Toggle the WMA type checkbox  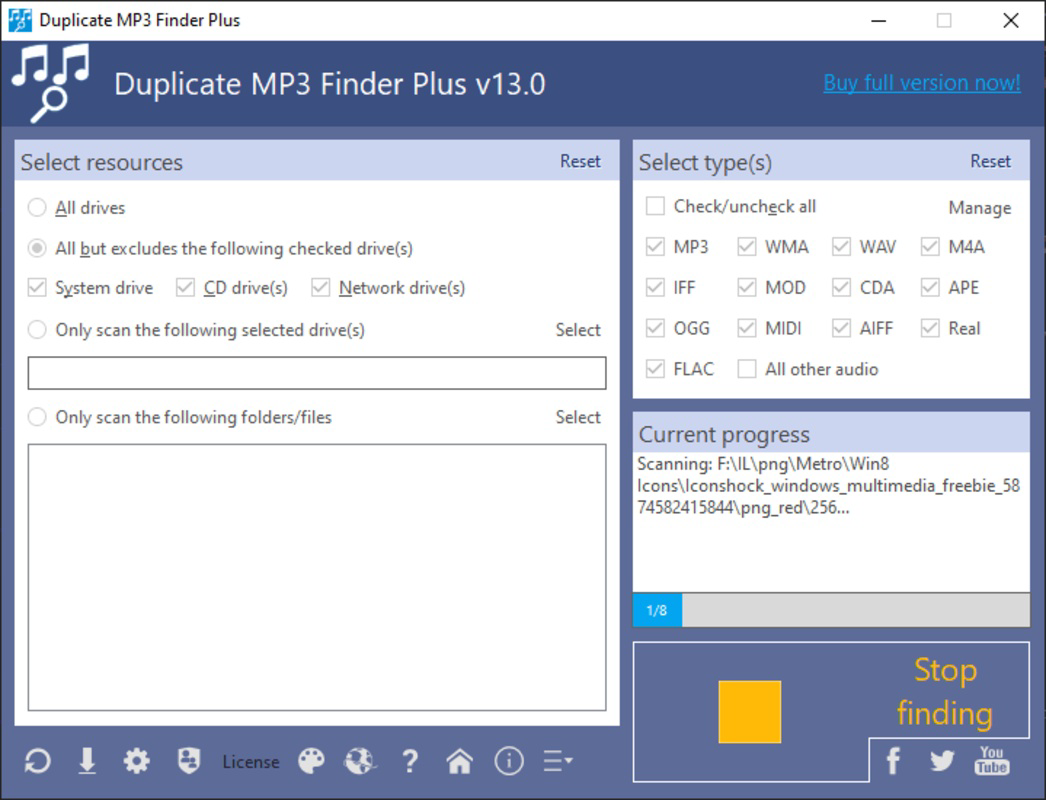[x=746, y=247]
